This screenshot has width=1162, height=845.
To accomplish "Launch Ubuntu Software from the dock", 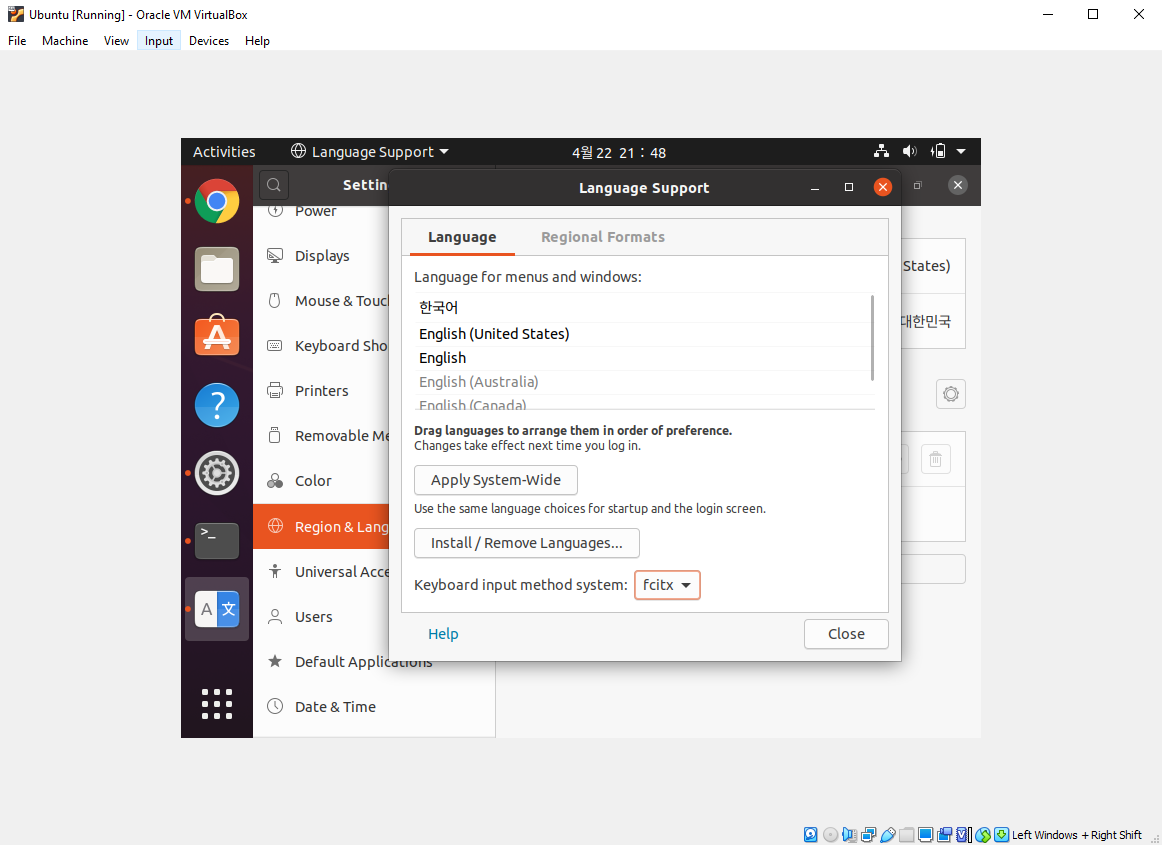I will [x=216, y=336].
